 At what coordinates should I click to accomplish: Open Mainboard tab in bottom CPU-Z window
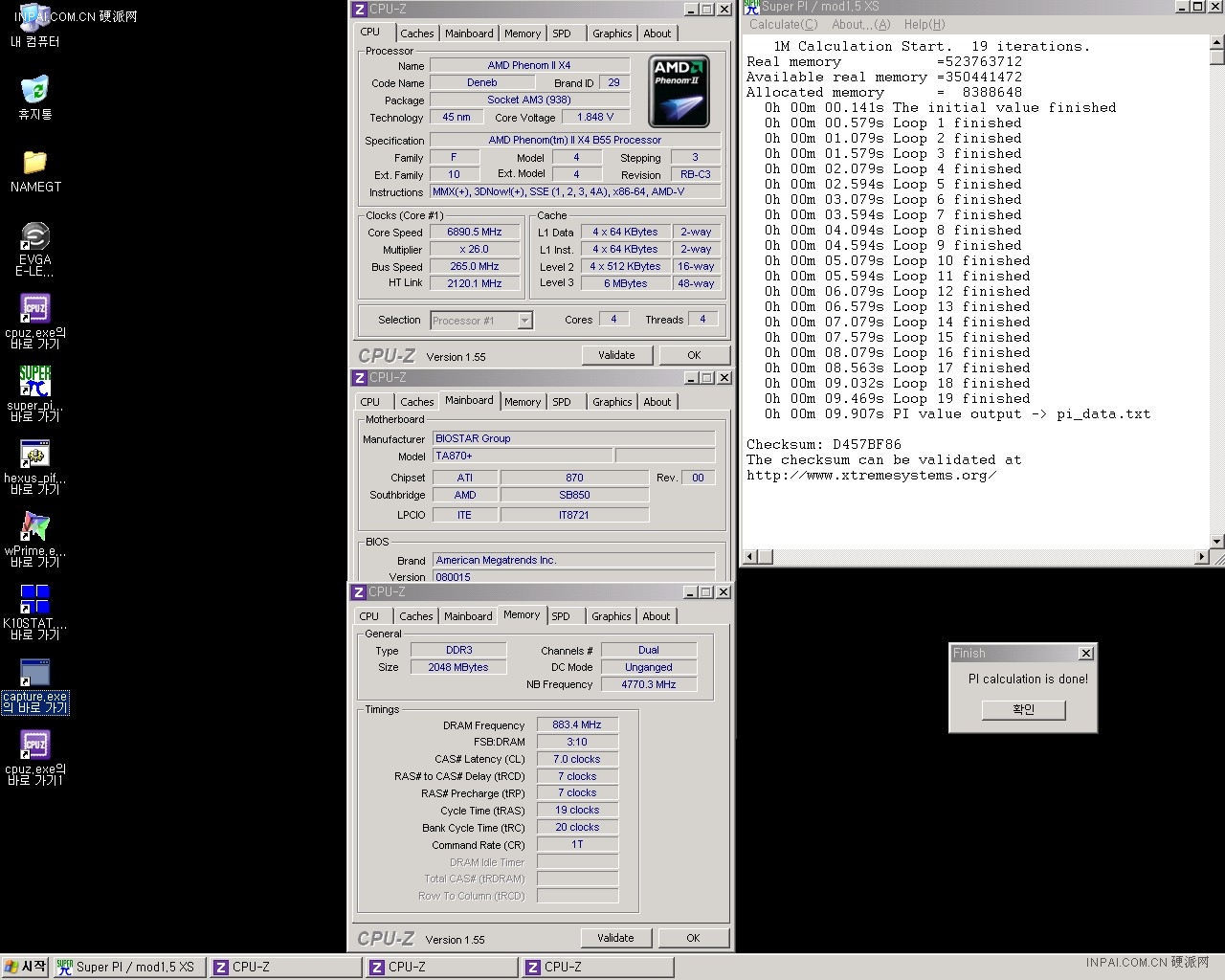coord(468,616)
